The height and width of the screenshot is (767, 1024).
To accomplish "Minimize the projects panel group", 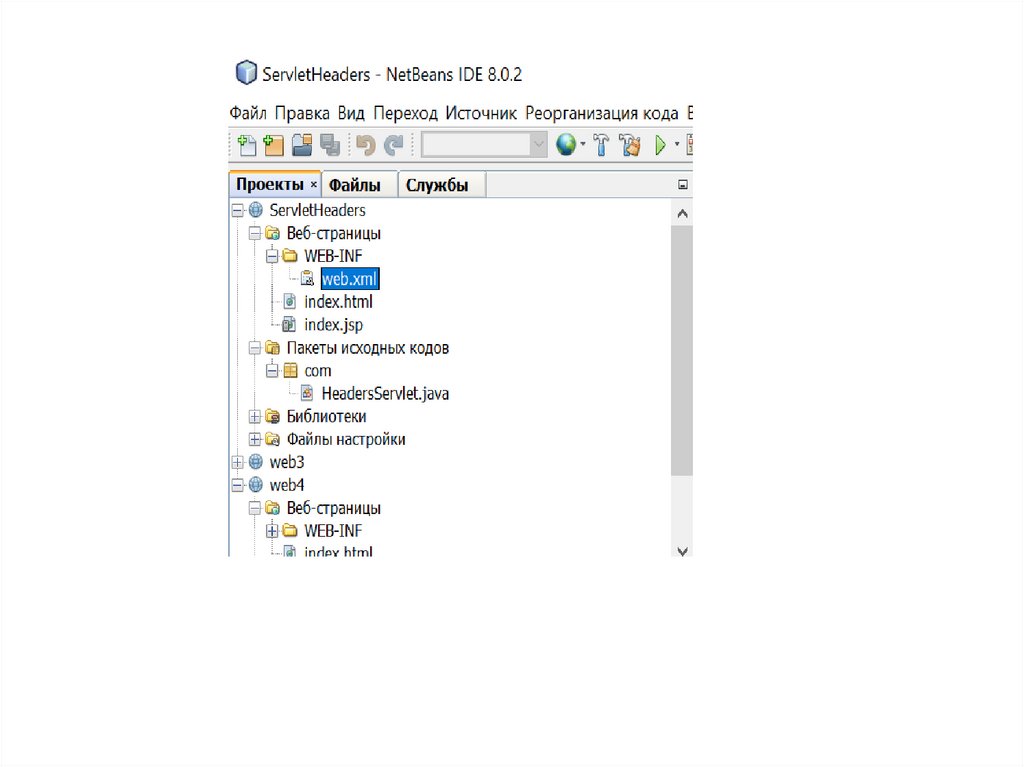I will (682, 185).
